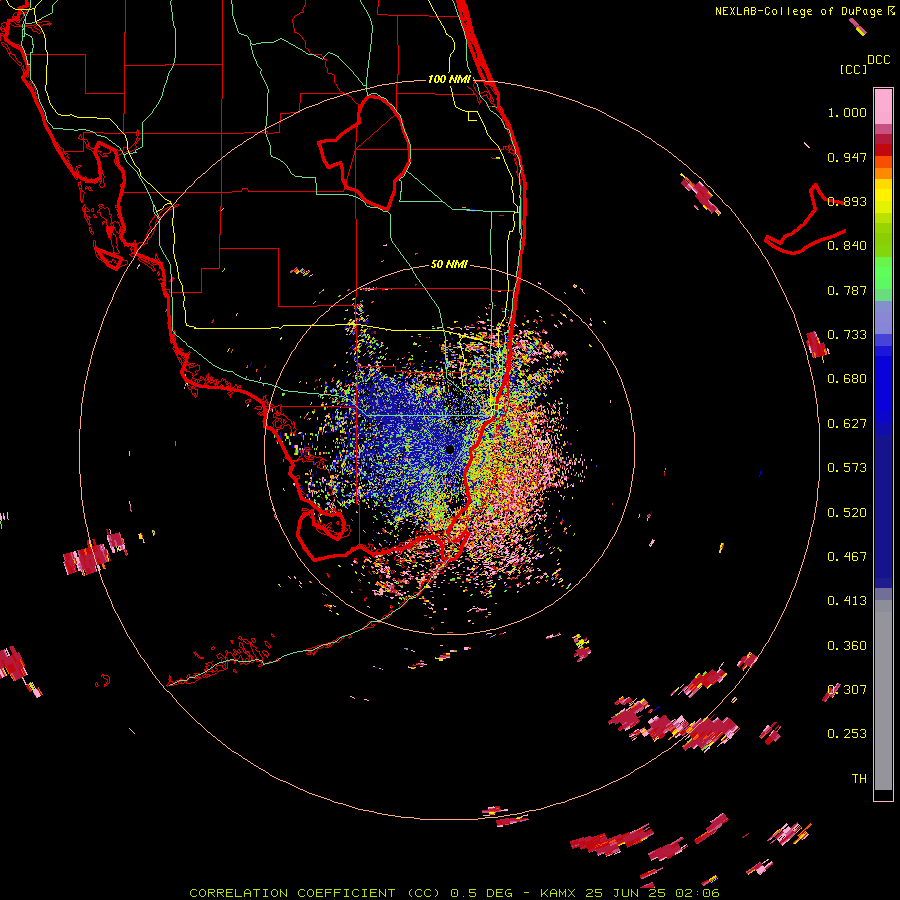The image size is (900, 900).
Task: Click the 0.840 scale value
Action: click(x=847, y=246)
